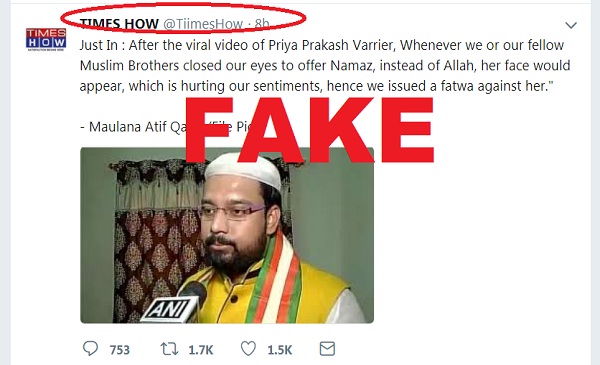Click the 1.5K likes count
Screen dimensions: 600x365
tap(280, 350)
